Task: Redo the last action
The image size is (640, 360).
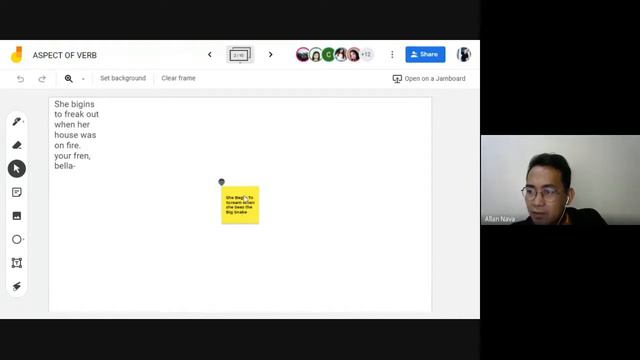Action: (x=42, y=79)
